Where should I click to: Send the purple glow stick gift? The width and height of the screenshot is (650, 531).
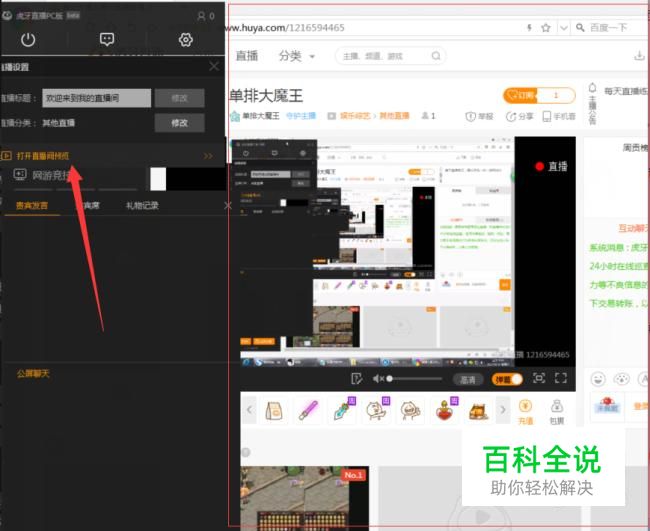(308, 411)
